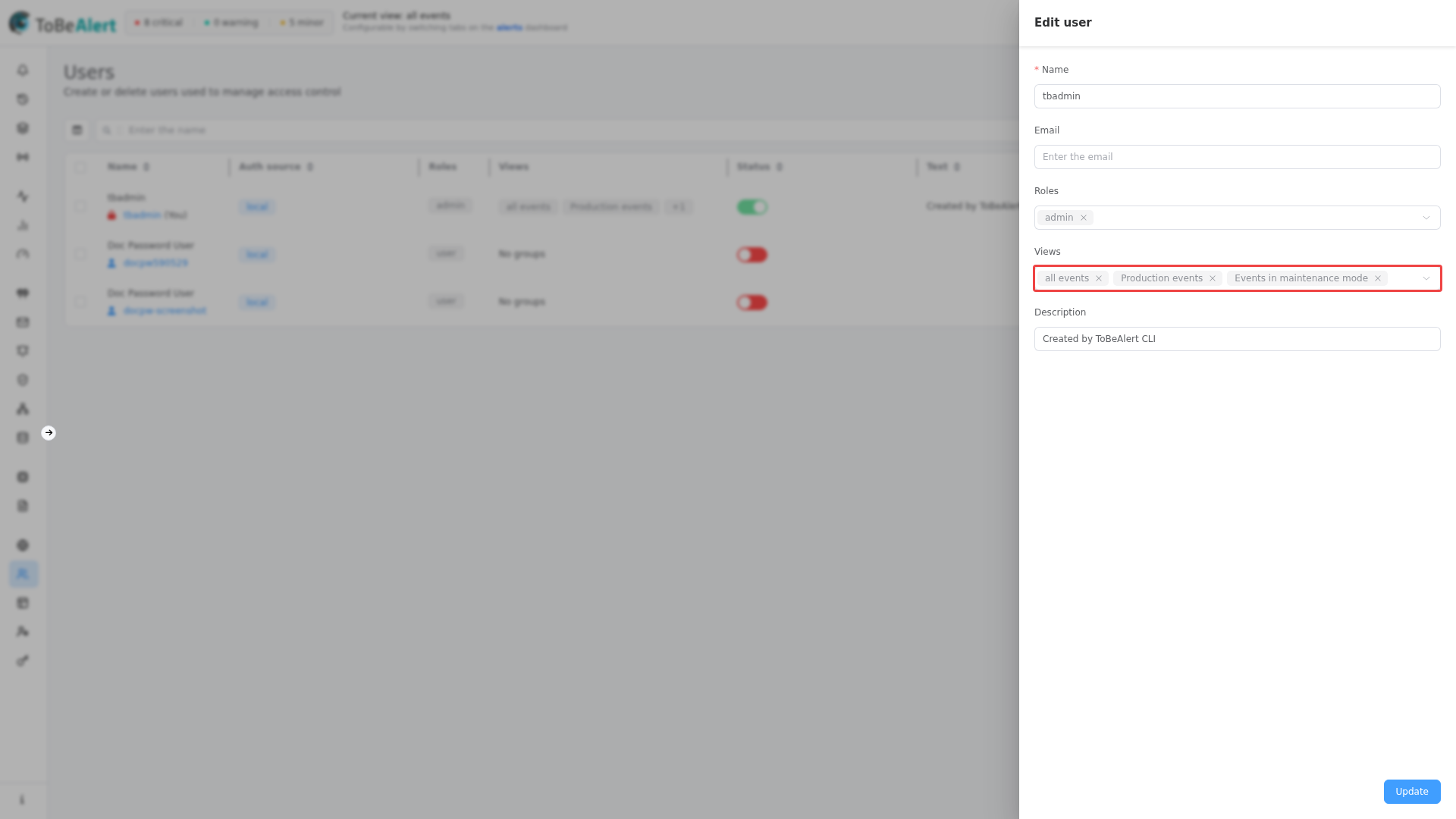Check the docpw590529 row checkbox
This screenshot has height=819, width=1456.
pyautogui.click(x=80, y=254)
